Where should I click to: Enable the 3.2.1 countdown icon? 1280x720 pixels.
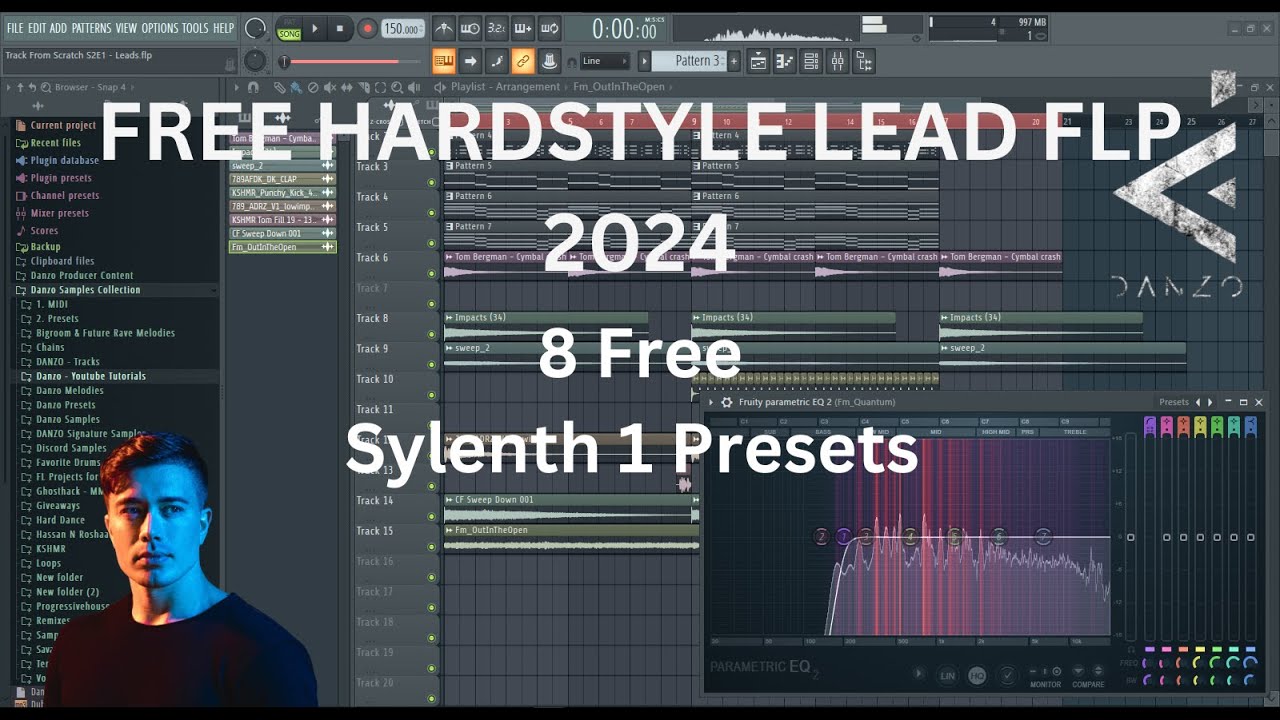[496, 29]
